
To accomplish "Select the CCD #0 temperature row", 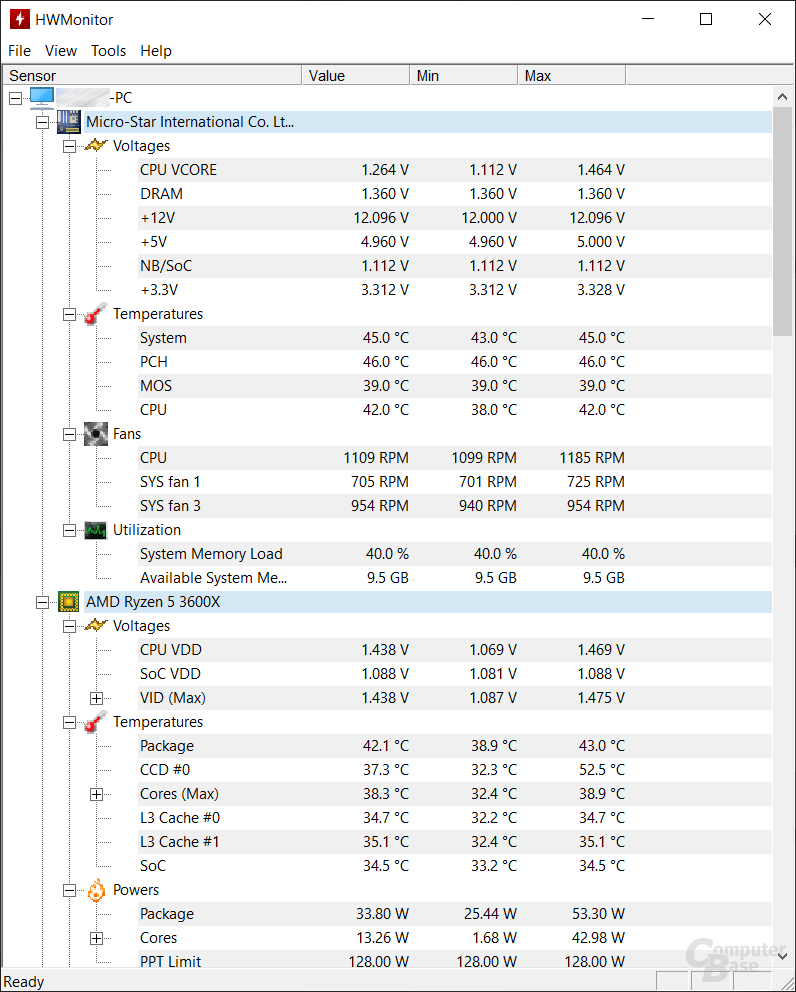I will [455, 770].
